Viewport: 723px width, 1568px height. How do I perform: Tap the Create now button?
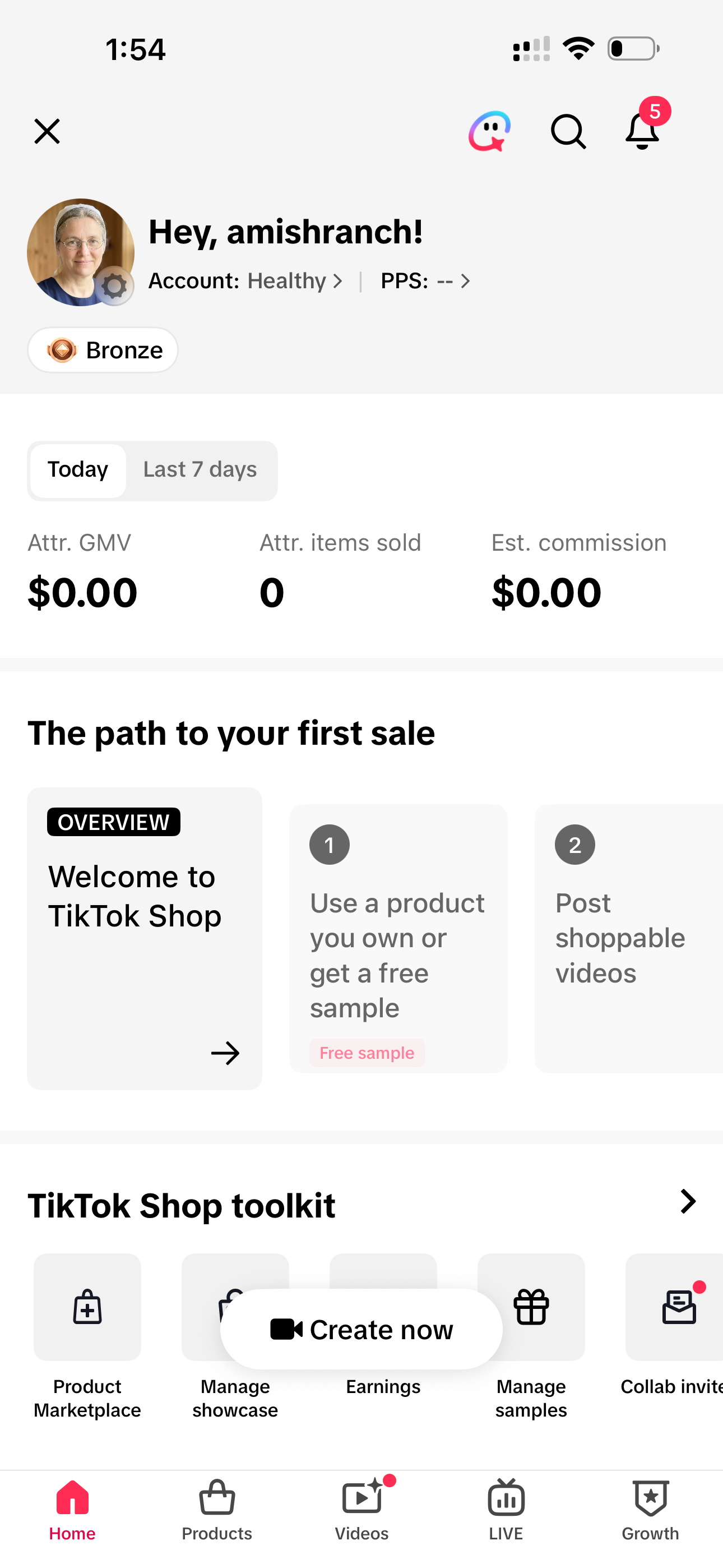[x=361, y=1330]
